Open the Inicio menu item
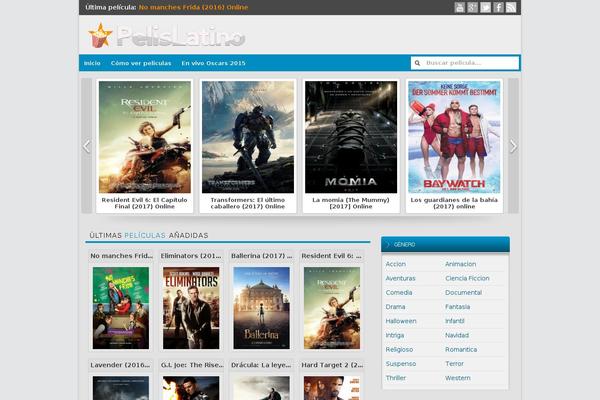The width and height of the screenshot is (600, 400). pyautogui.click(x=92, y=63)
